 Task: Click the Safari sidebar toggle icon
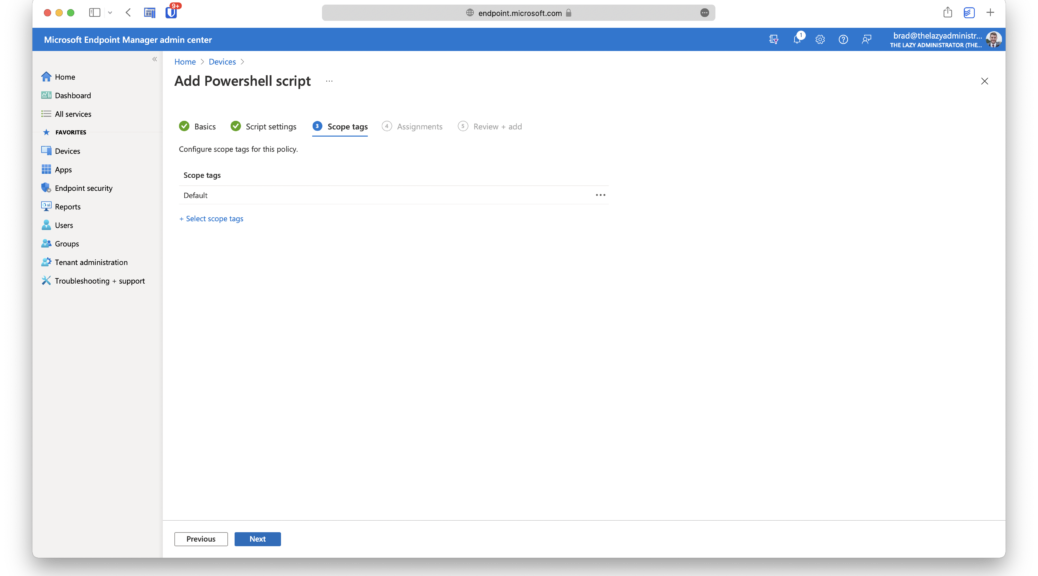pyautogui.click(x=95, y=13)
